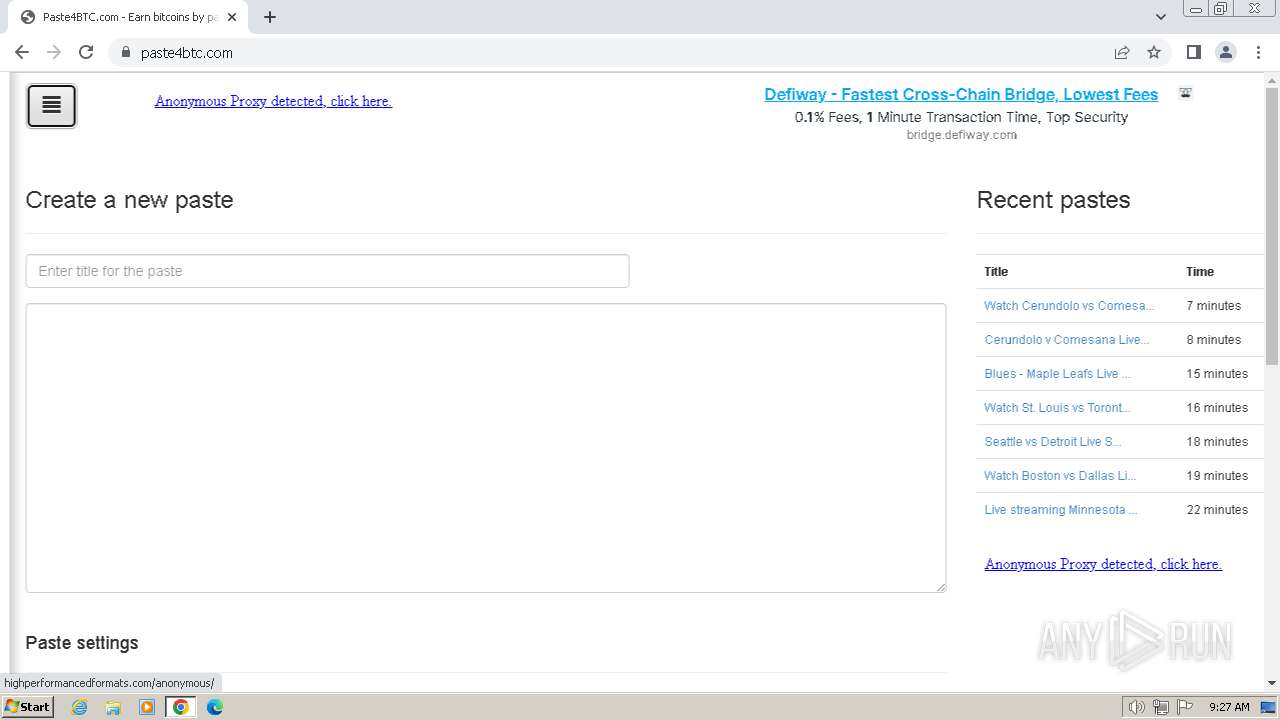Open Chrome three-dot menu
The height and width of the screenshot is (720, 1280).
(1259, 52)
